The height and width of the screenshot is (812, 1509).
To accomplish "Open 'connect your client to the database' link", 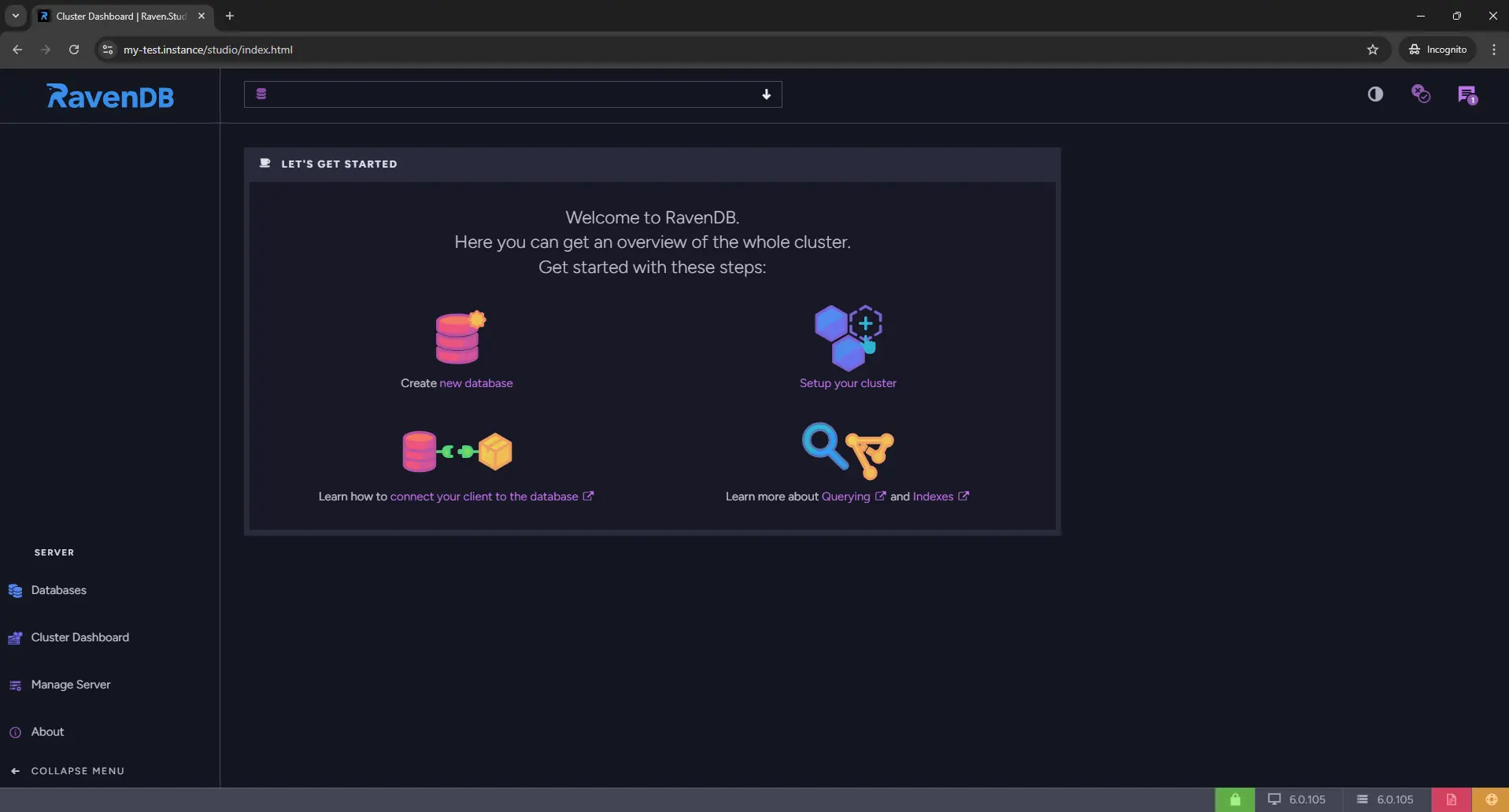I will (484, 496).
